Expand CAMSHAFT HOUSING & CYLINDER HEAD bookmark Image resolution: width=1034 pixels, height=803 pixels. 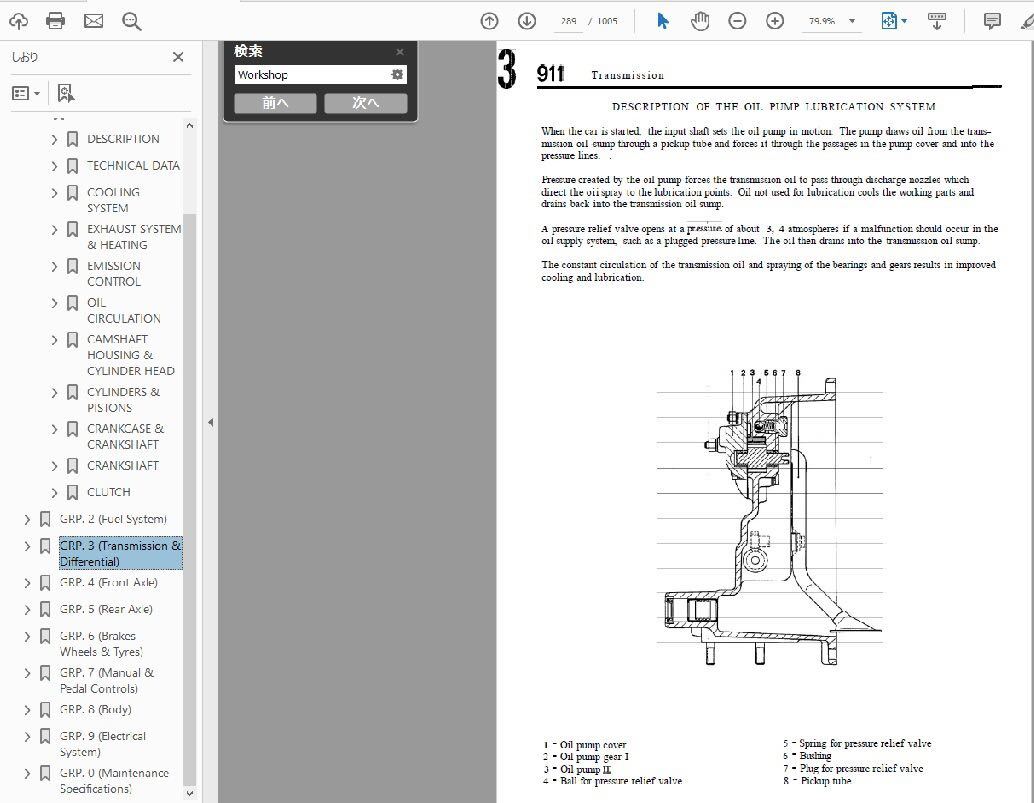point(55,340)
